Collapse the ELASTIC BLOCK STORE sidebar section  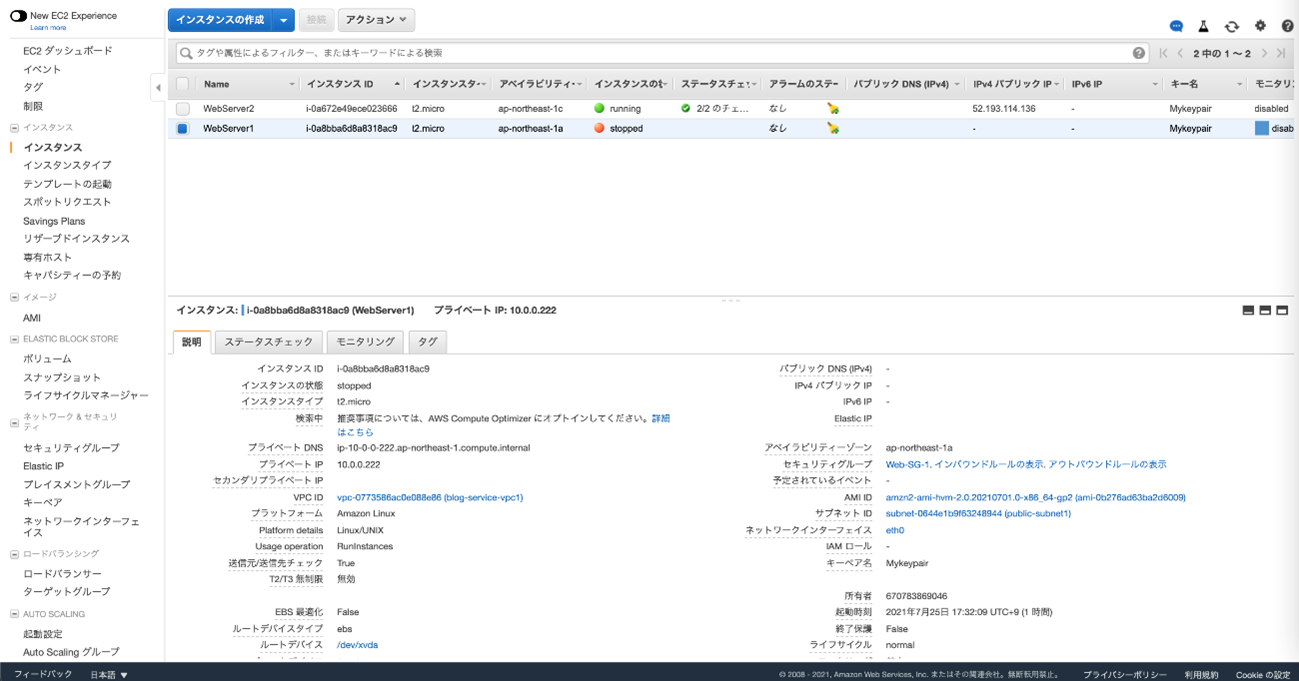14,339
